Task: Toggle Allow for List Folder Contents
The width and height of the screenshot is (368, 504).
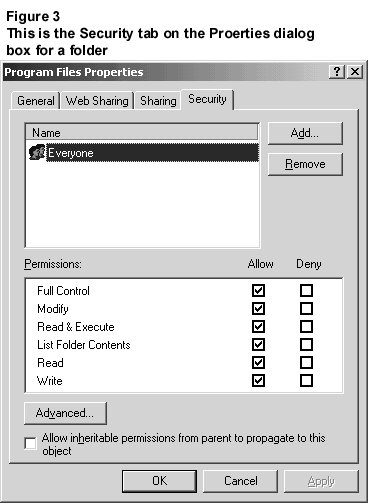Action: coord(258,344)
